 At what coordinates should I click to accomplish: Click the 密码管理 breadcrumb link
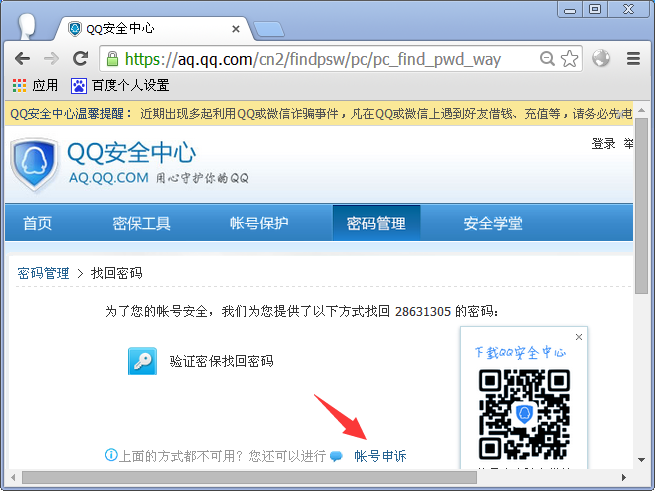click(x=43, y=273)
